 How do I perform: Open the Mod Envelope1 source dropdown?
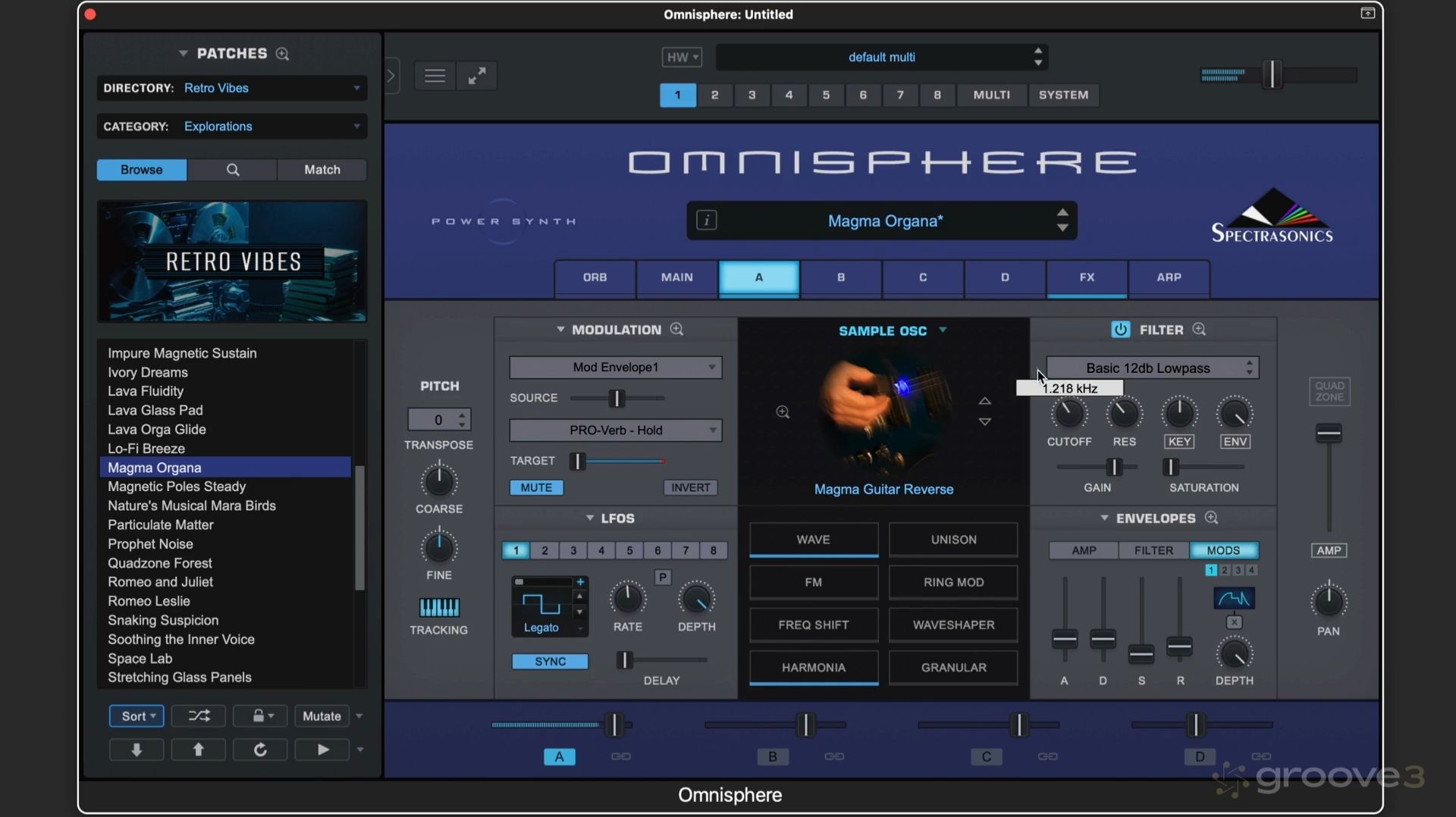click(616, 368)
